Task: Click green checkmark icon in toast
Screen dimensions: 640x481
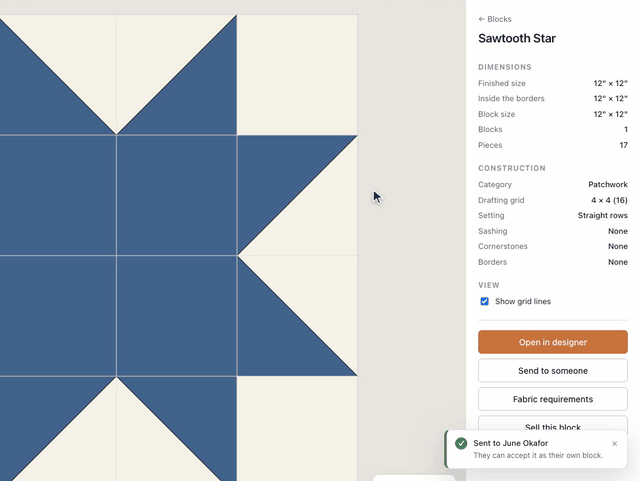Action: 461,443
